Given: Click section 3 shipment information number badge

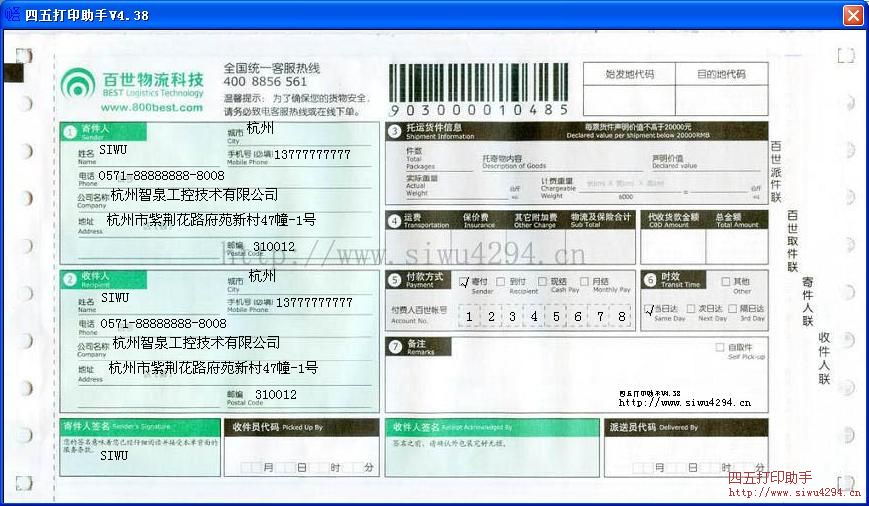Looking at the screenshot, I should point(395,131).
